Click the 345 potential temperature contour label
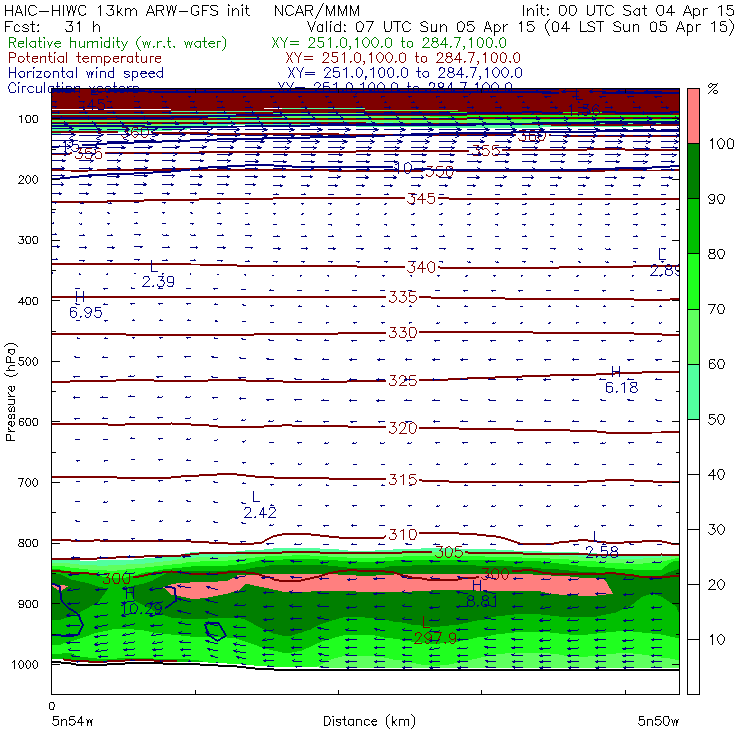Image resolution: width=740 pixels, height=740 pixels. (x=421, y=199)
